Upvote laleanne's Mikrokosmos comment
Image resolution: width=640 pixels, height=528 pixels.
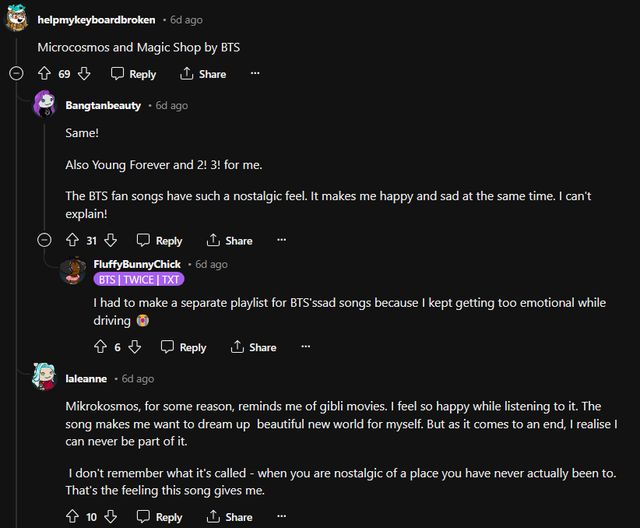[72, 517]
